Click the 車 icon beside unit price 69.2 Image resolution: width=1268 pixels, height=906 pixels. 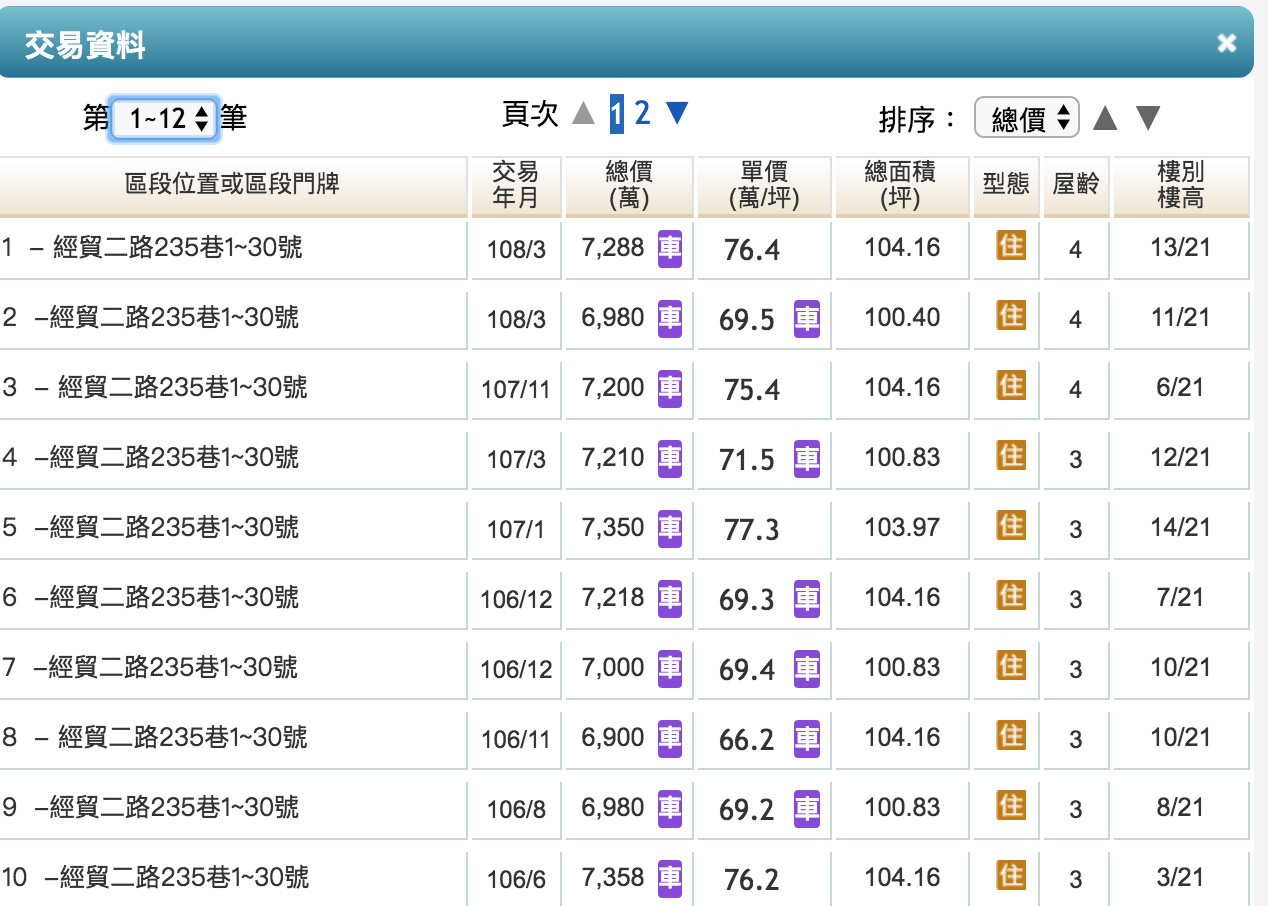(807, 809)
